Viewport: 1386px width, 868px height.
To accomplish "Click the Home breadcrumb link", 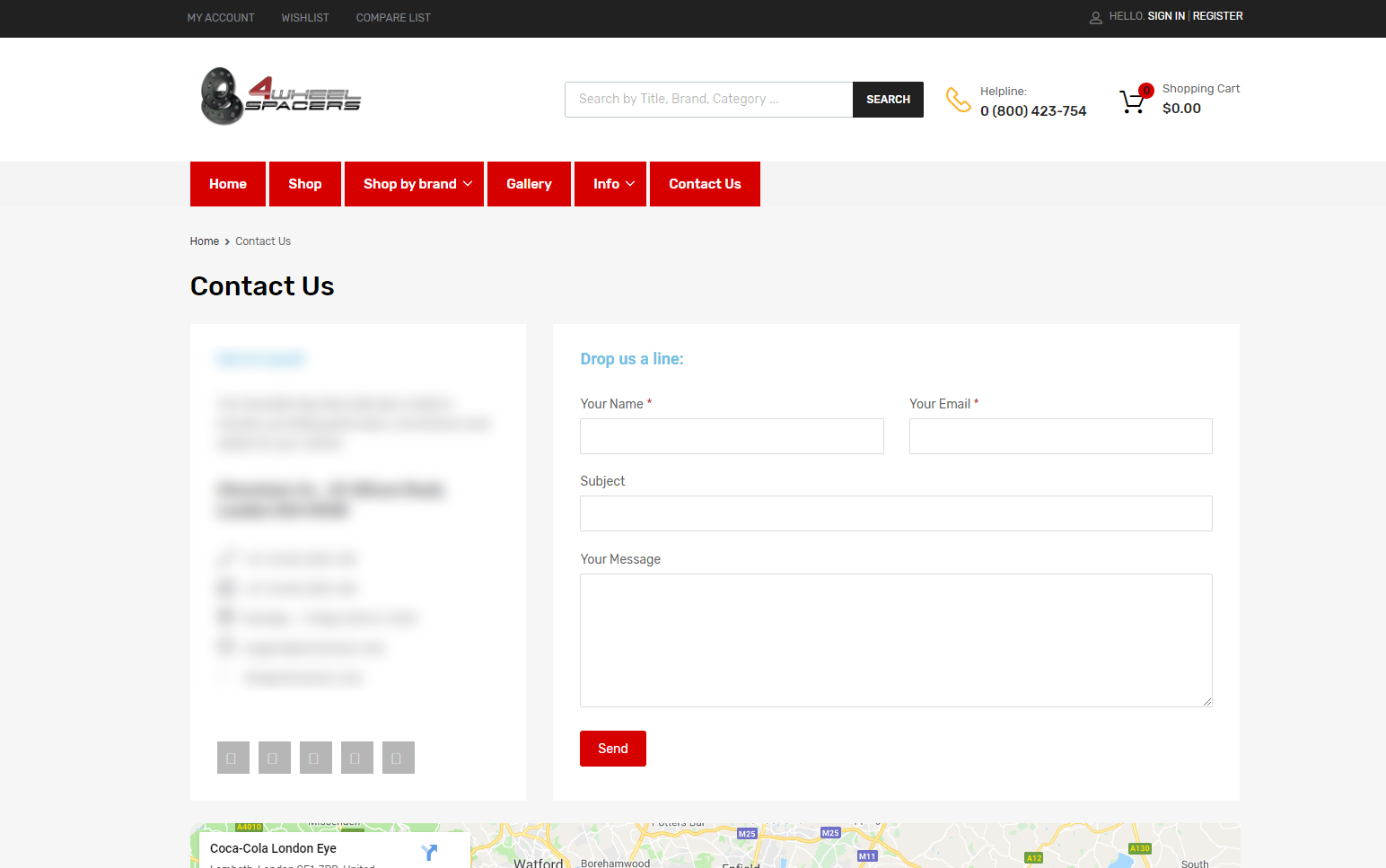I will pos(205,241).
